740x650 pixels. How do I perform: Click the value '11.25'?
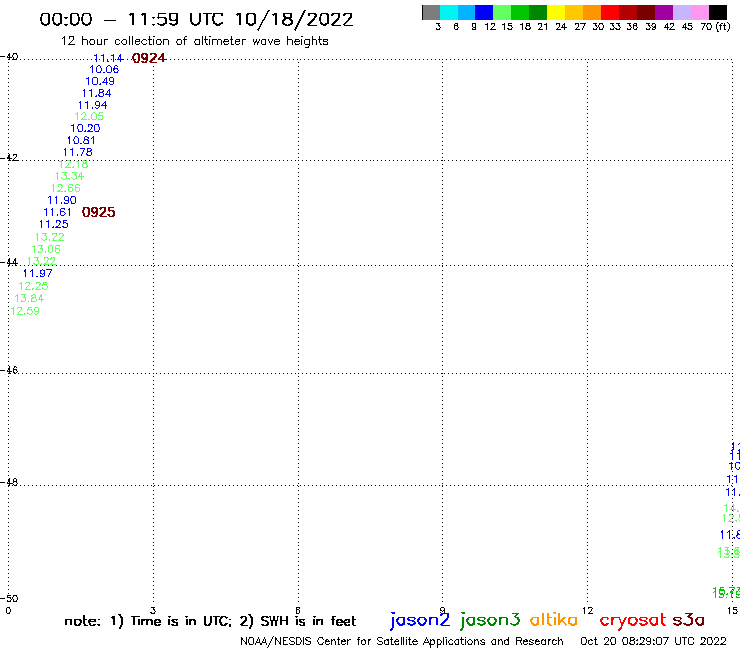point(54,224)
